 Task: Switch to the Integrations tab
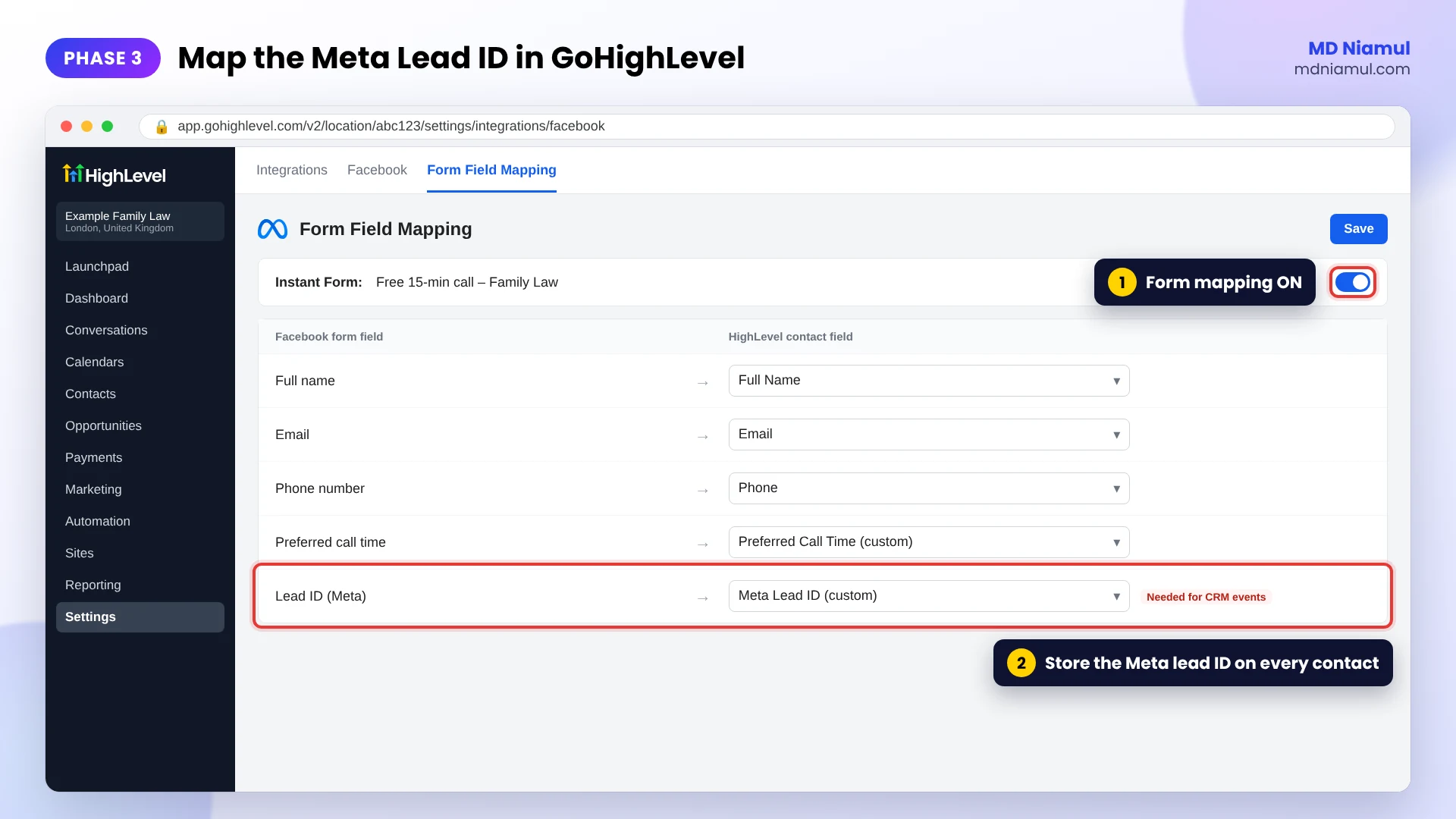(x=292, y=170)
